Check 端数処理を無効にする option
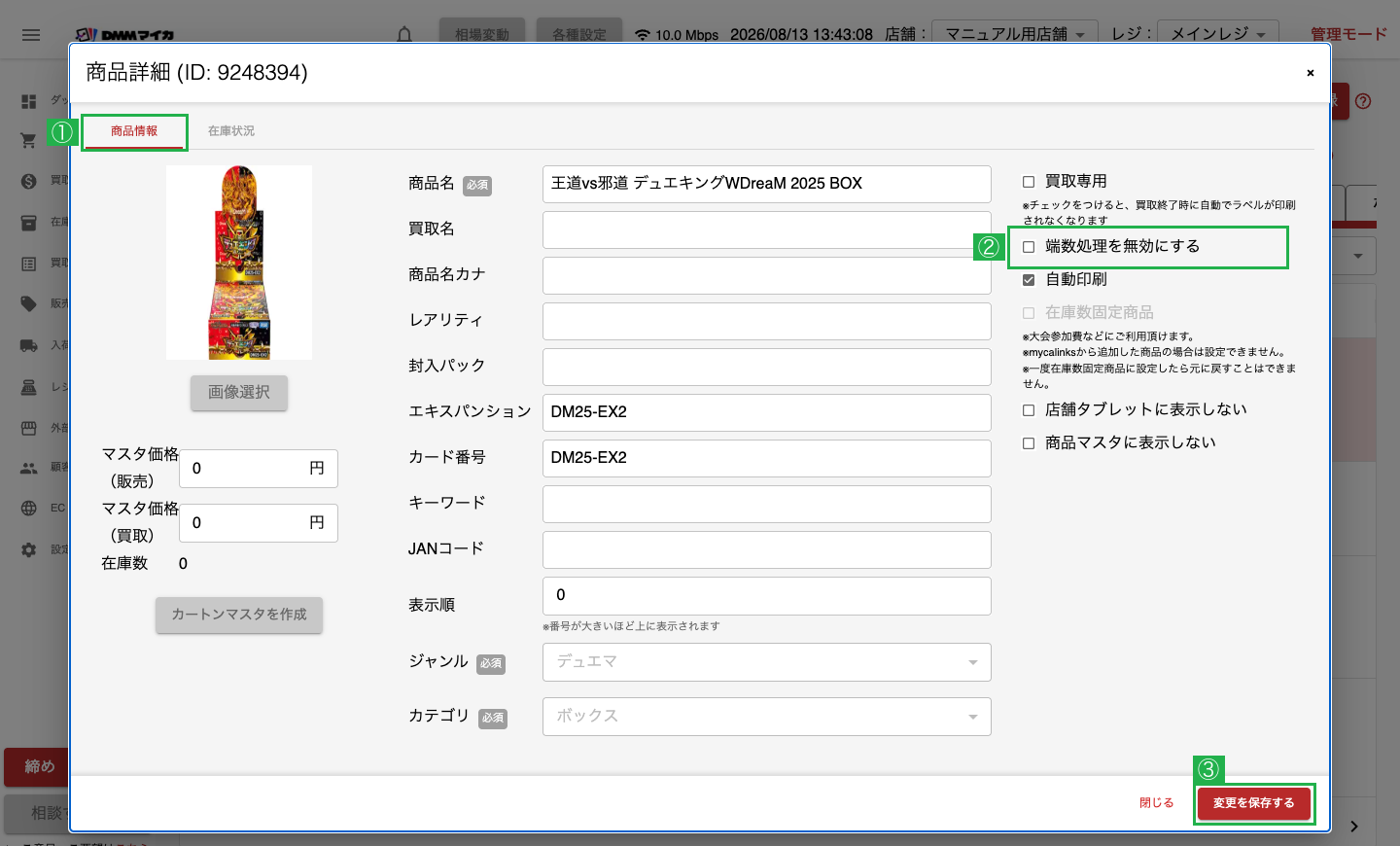This screenshot has height=846, width=1400. coord(1029,247)
